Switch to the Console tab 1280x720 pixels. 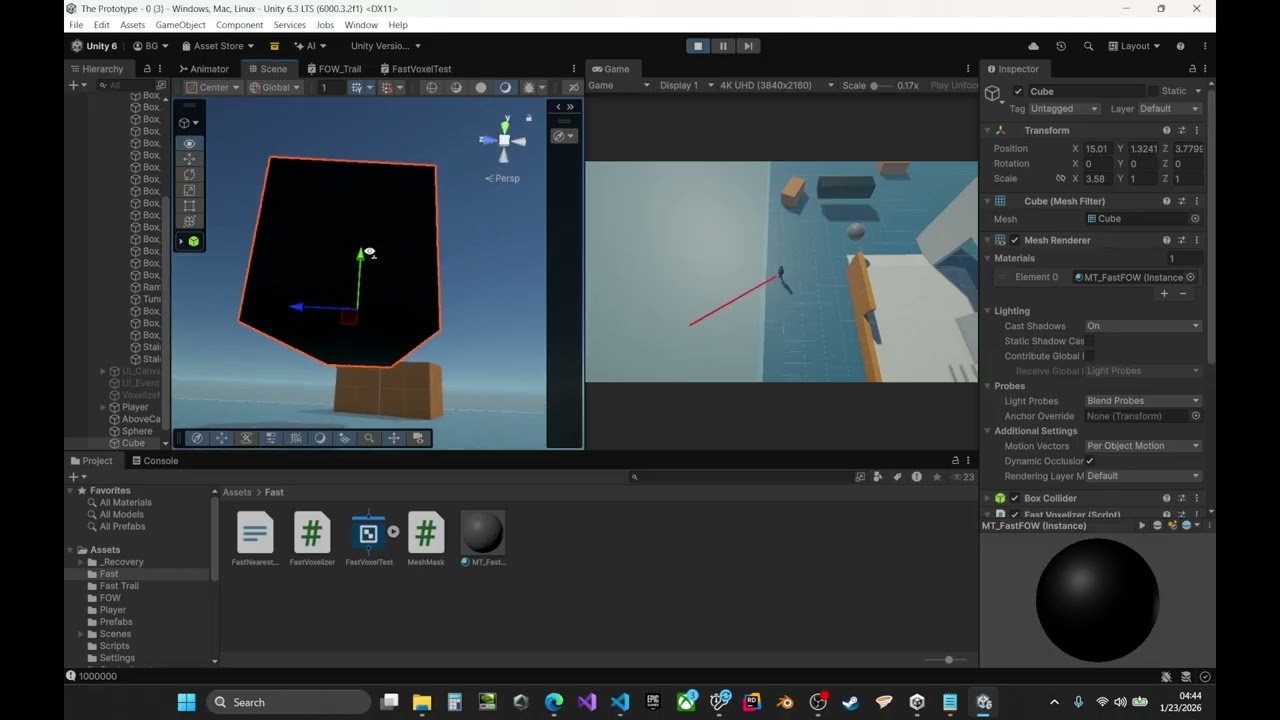155,461
